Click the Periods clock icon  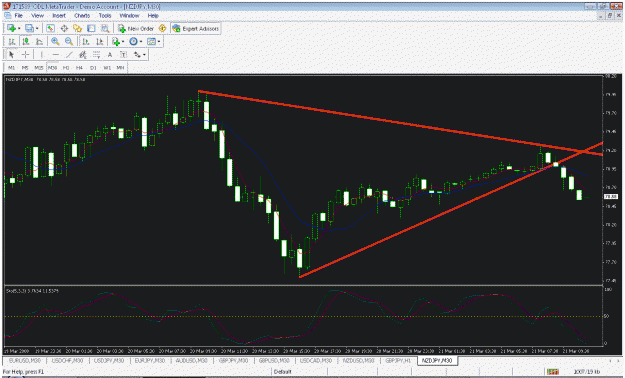[x=134, y=41]
